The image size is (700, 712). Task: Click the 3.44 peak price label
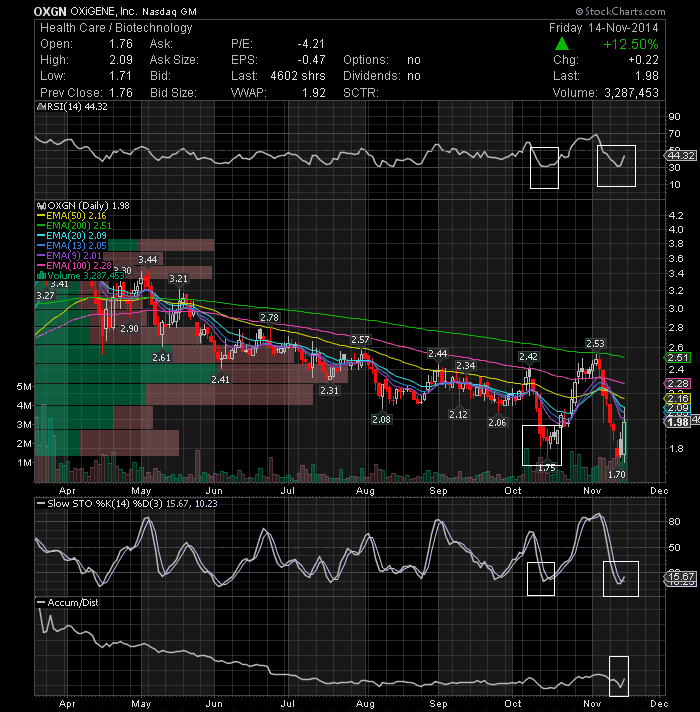(x=148, y=259)
